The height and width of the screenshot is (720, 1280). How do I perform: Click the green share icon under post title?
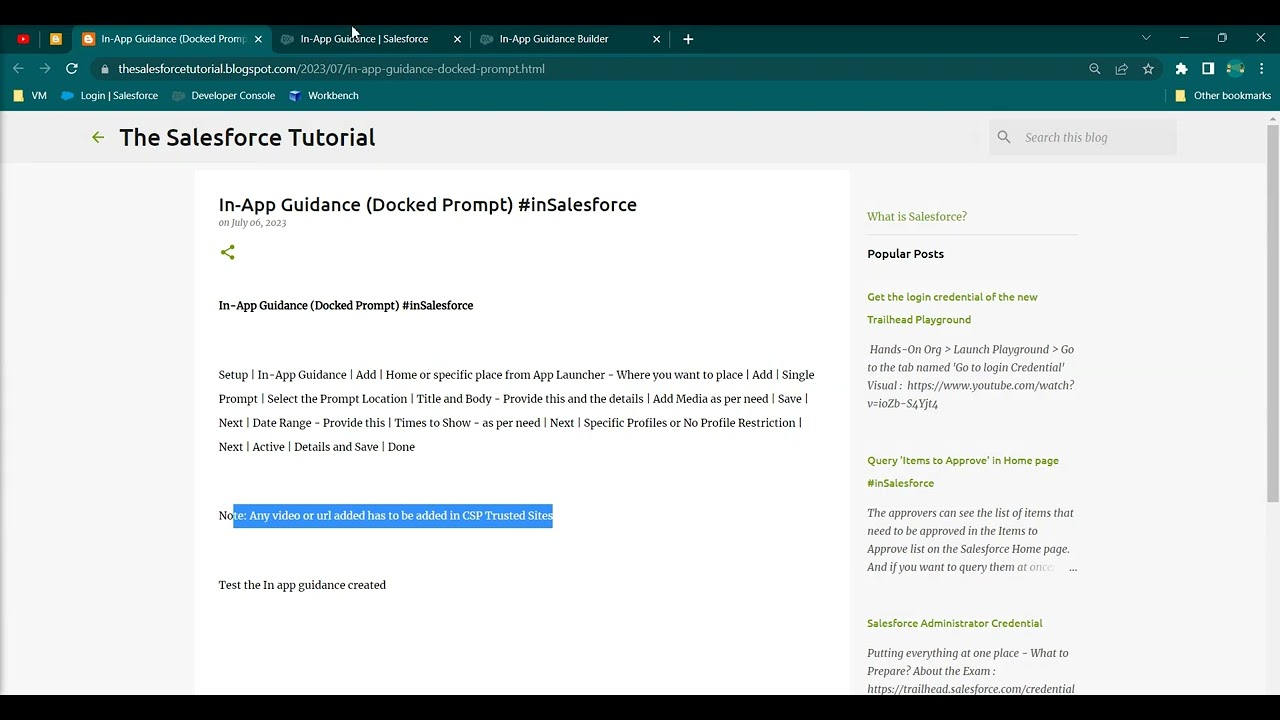click(228, 252)
